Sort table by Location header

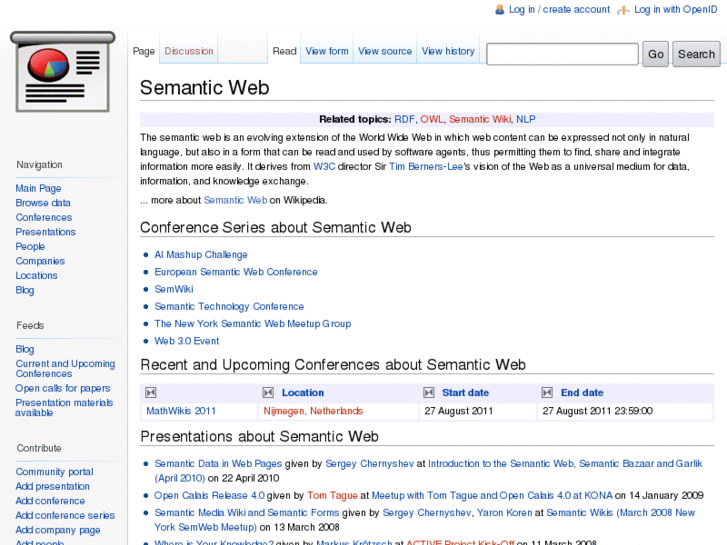pos(303,393)
